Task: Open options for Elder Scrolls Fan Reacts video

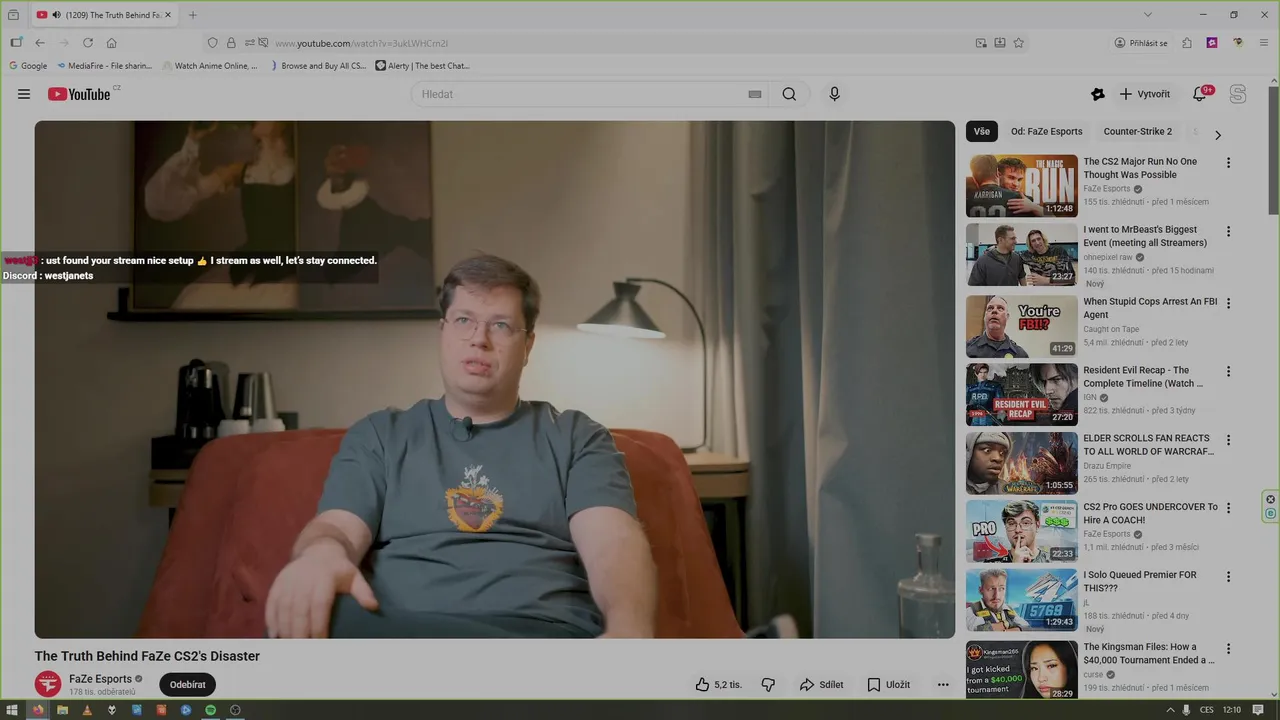Action: 1228,439
